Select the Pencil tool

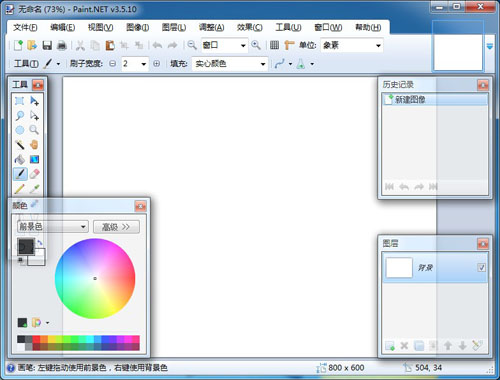tap(20, 189)
